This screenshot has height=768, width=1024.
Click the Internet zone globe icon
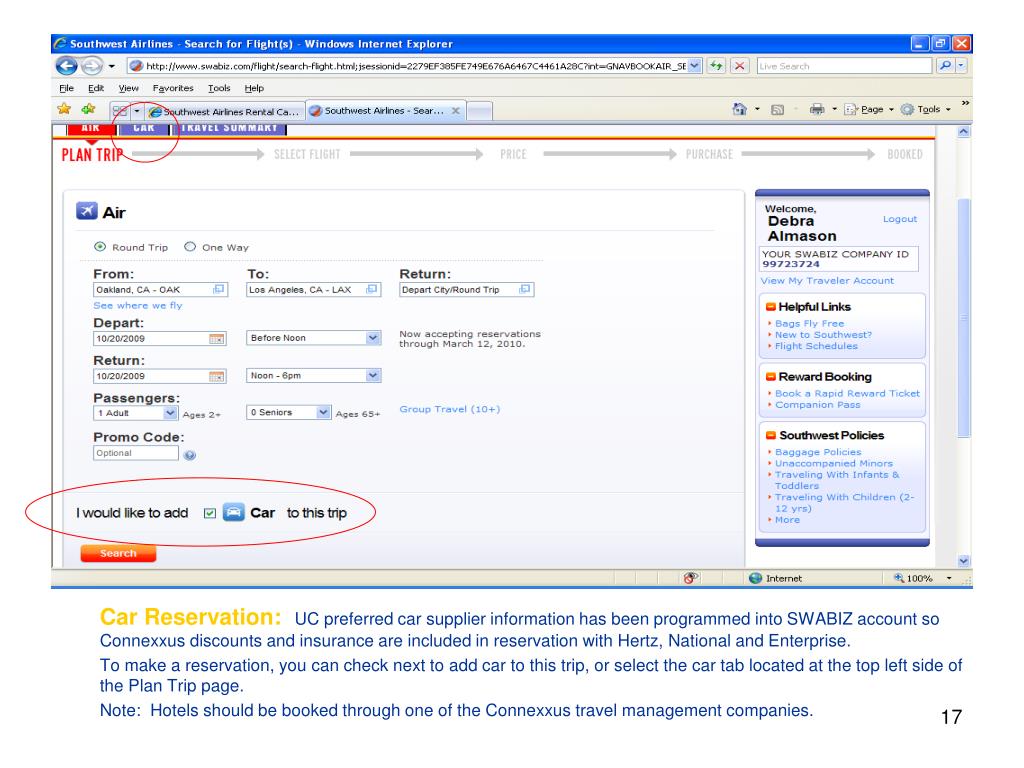(756, 578)
